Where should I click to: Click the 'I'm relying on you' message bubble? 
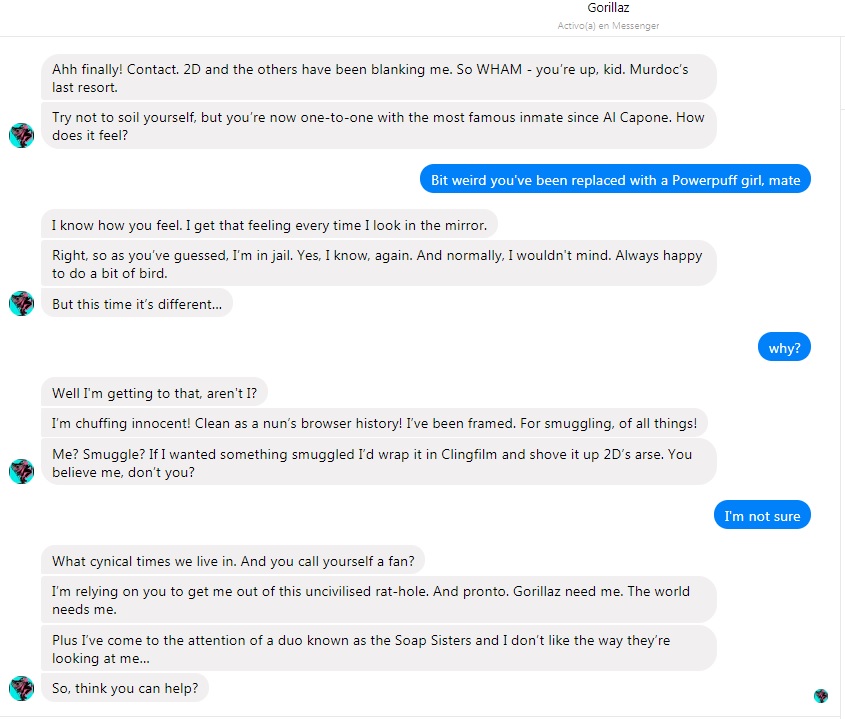point(378,600)
